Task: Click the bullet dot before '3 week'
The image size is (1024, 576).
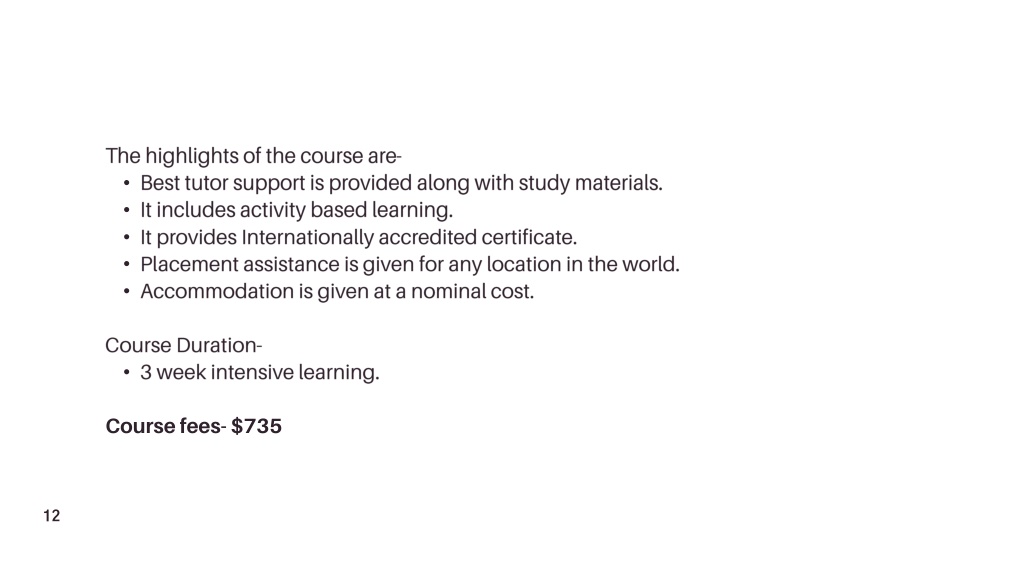Action: pyautogui.click(x=127, y=372)
